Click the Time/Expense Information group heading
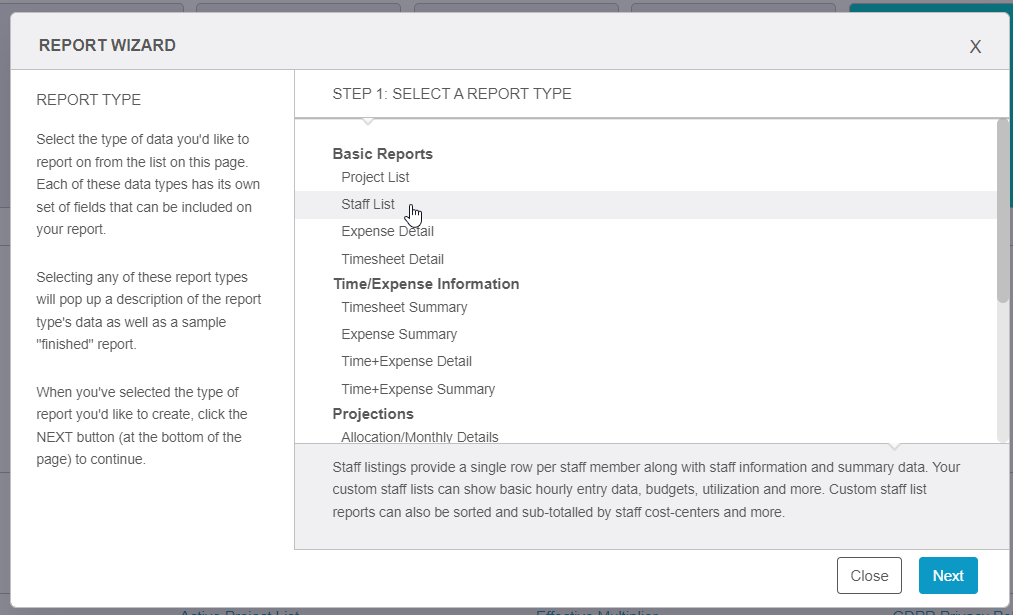 coord(426,284)
